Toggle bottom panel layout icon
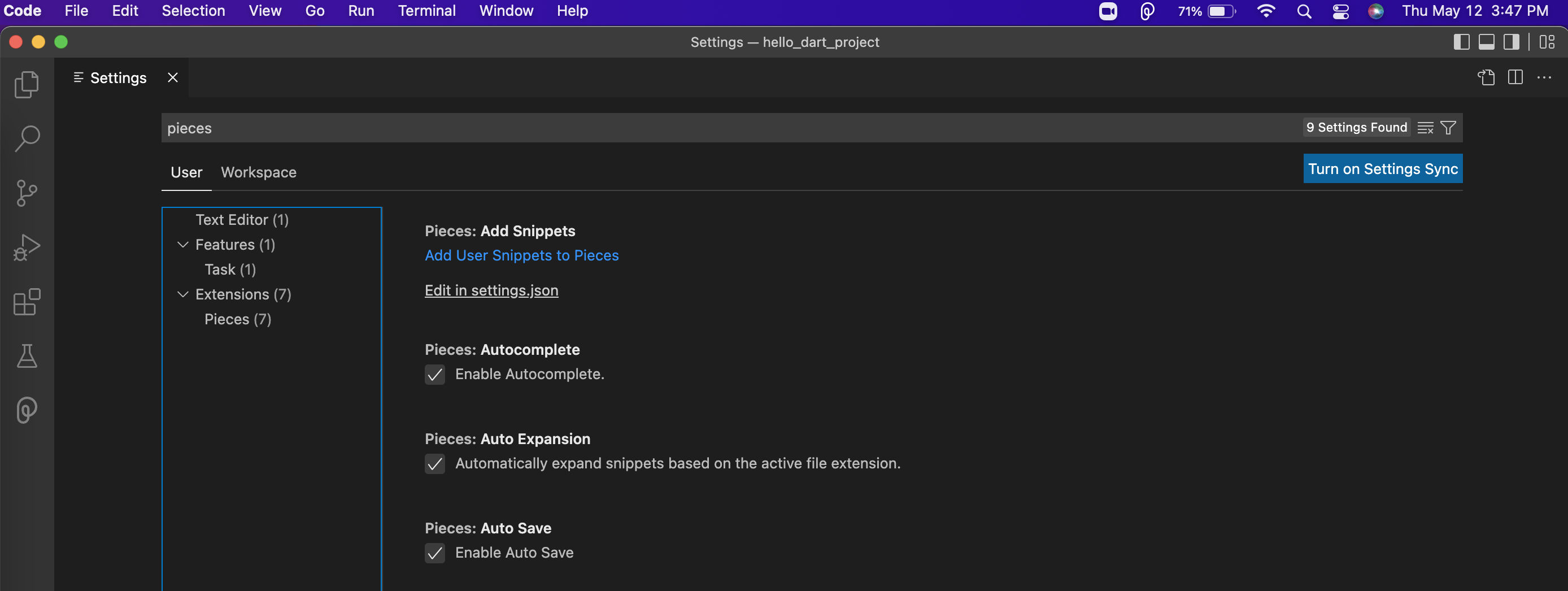The width and height of the screenshot is (1568, 591). pos(1487,42)
